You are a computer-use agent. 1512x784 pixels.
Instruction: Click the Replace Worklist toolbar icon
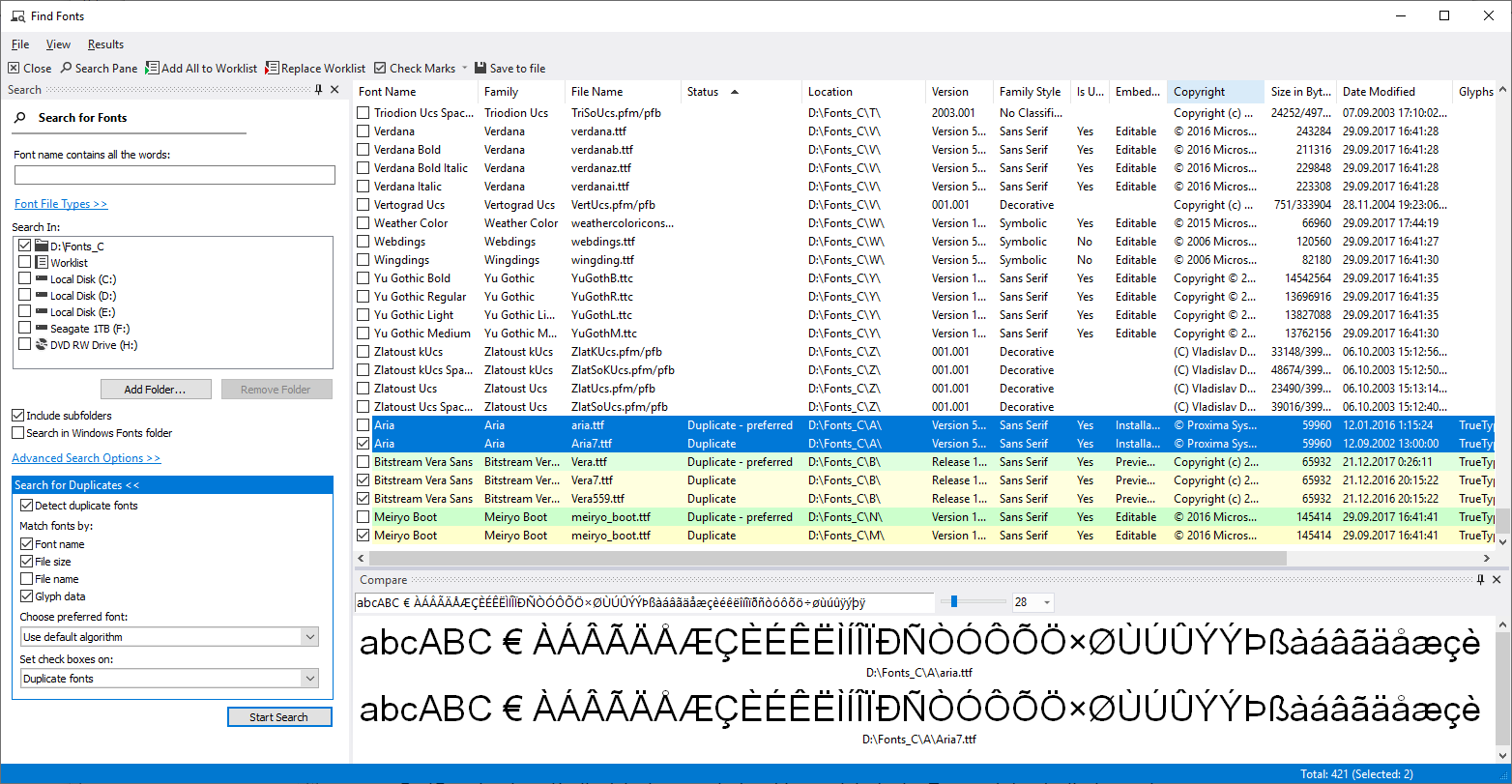pos(272,69)
